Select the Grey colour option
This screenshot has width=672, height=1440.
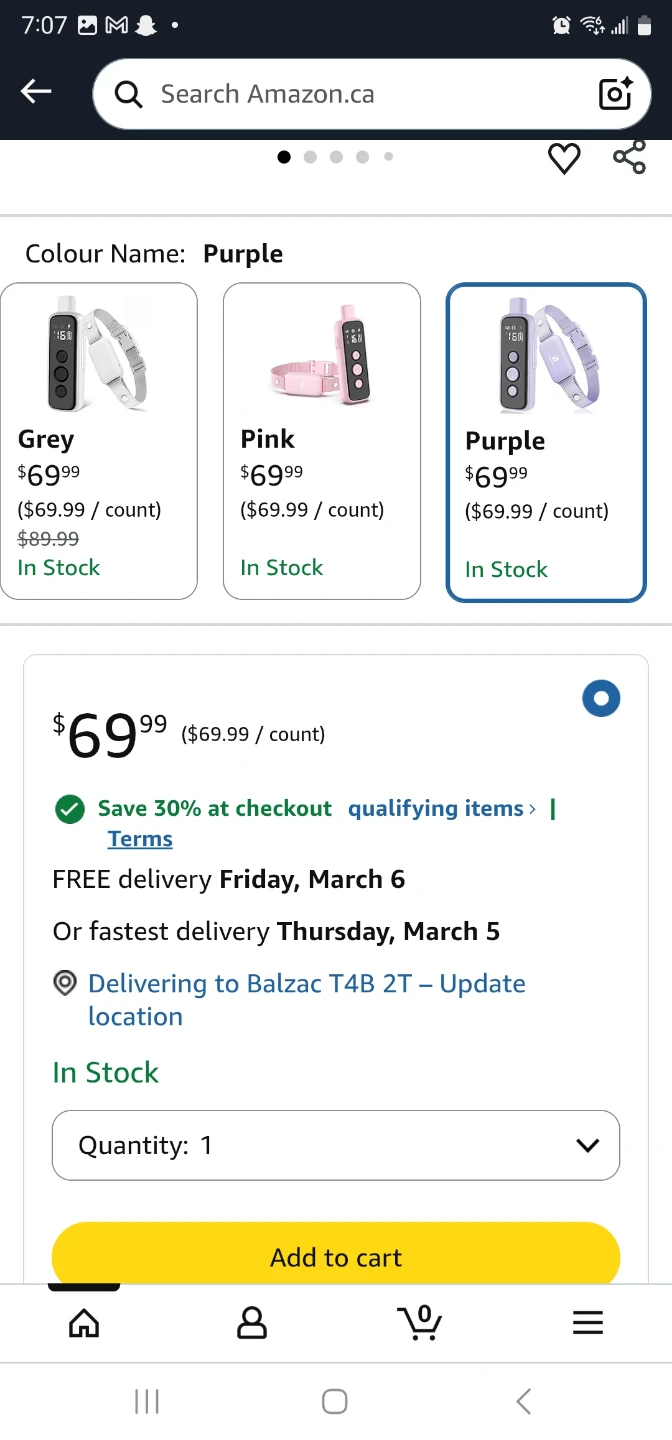pyautogui.click(x=99, y=441)
